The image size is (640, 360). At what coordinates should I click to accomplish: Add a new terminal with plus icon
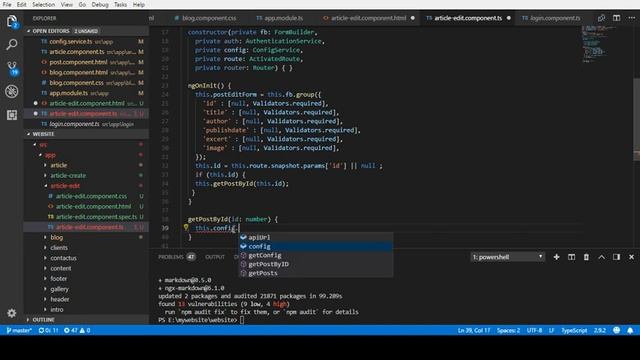point(556,257)
